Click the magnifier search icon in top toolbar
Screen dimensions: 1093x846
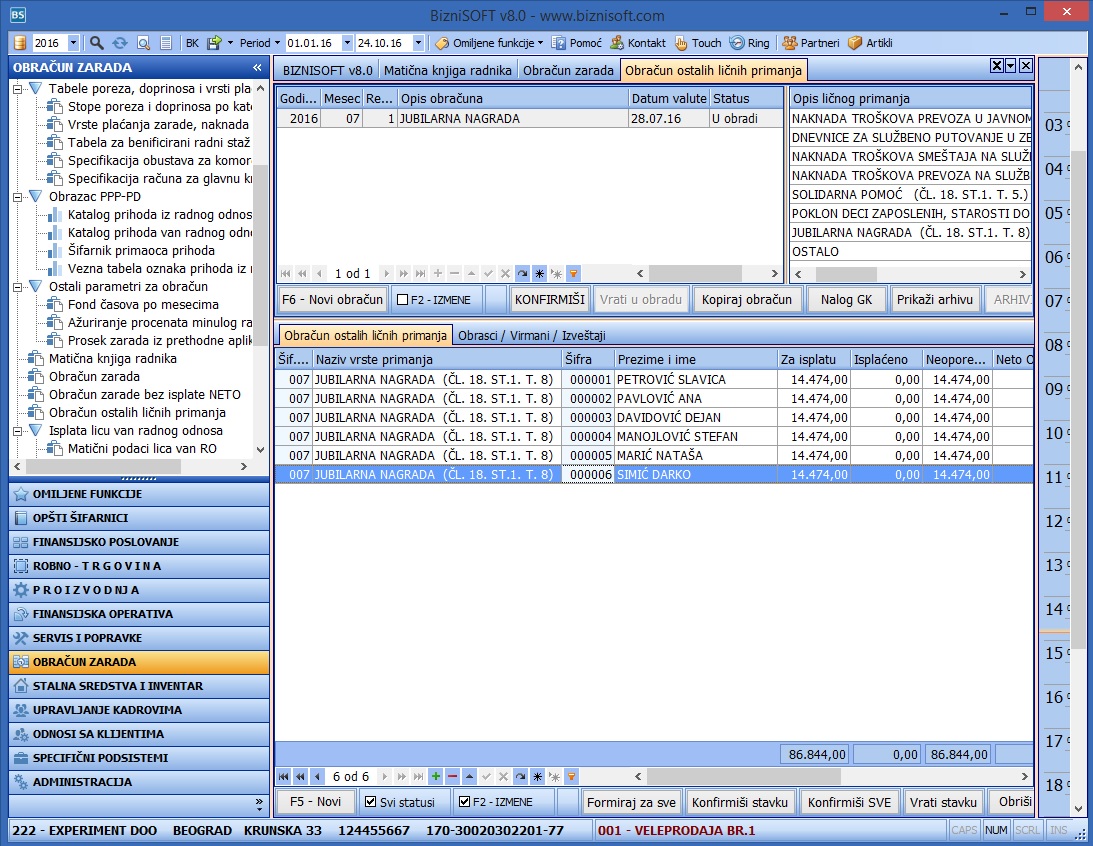tap(97, 43)
